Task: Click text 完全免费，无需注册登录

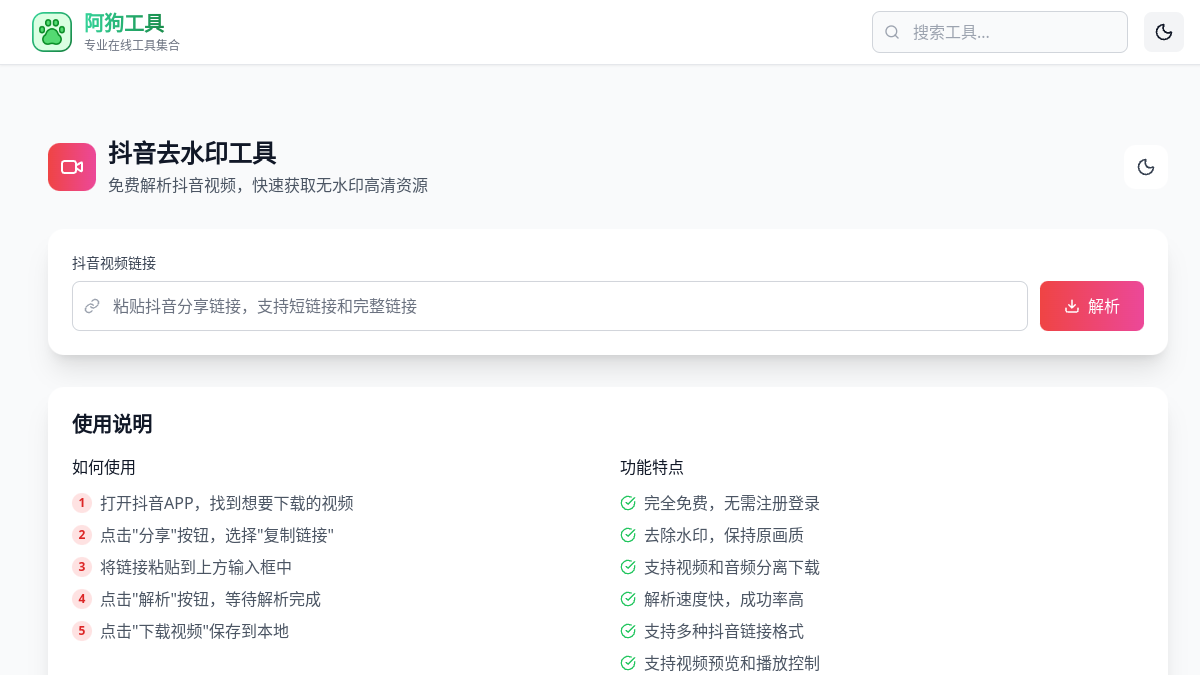Action: tap(732, 503)
